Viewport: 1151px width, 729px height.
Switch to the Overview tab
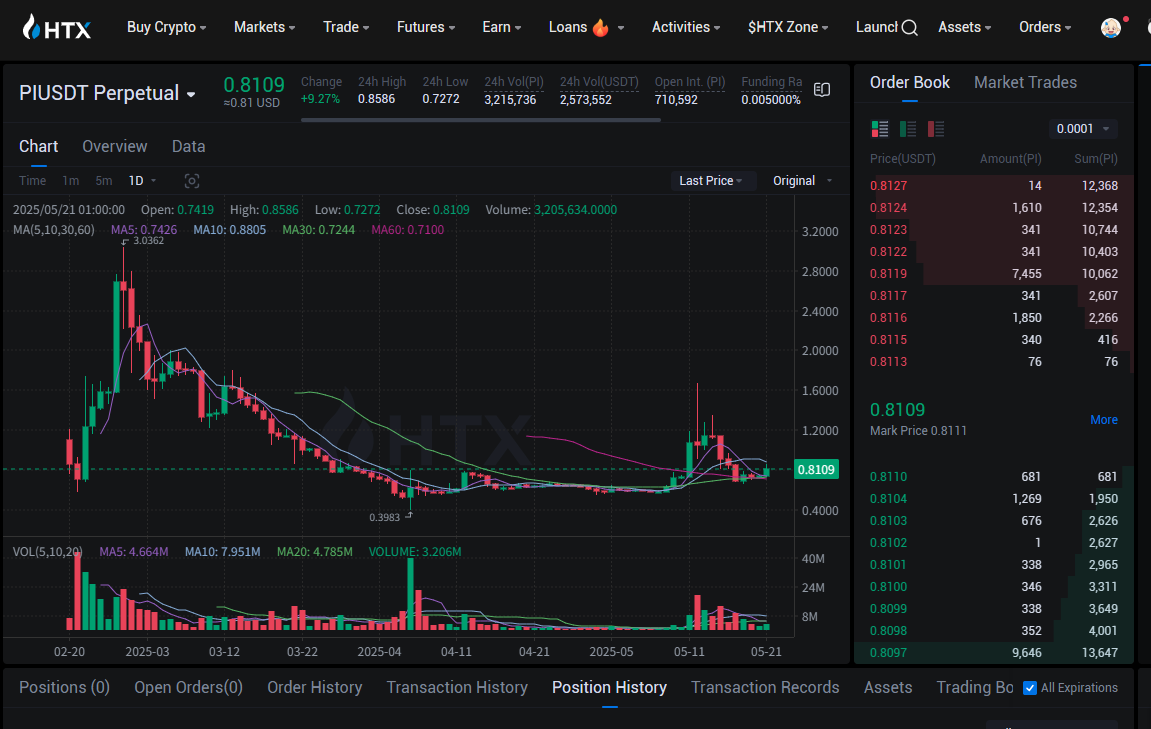coord(115,146)
